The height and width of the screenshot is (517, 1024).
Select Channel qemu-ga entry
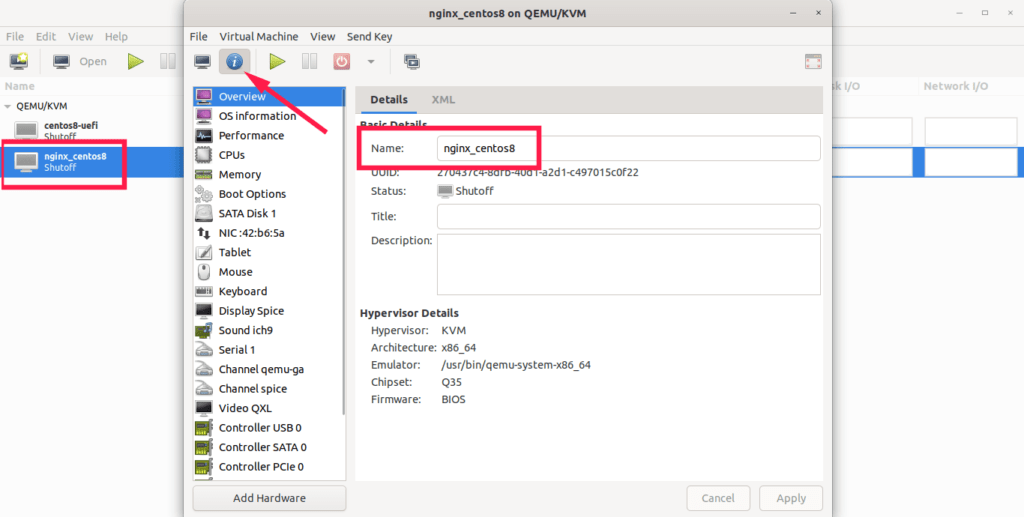[269, 369]
